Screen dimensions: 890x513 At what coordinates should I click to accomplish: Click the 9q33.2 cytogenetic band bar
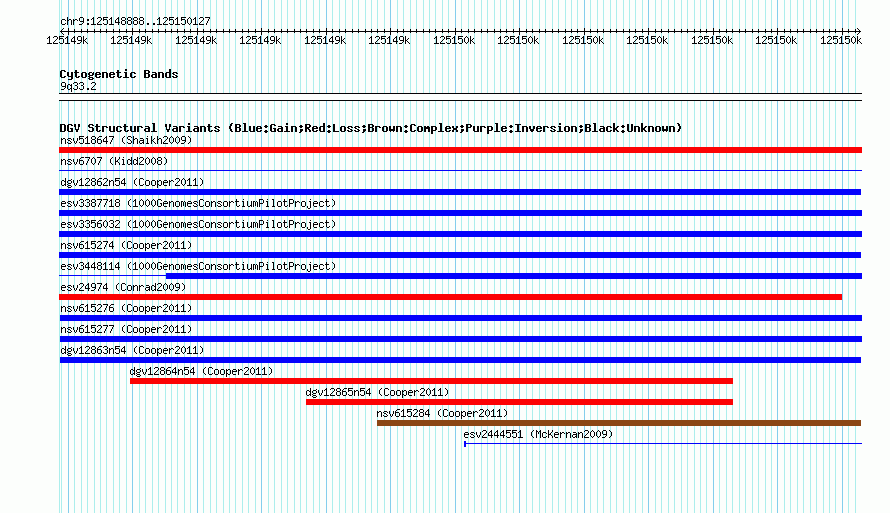[460, 97]
